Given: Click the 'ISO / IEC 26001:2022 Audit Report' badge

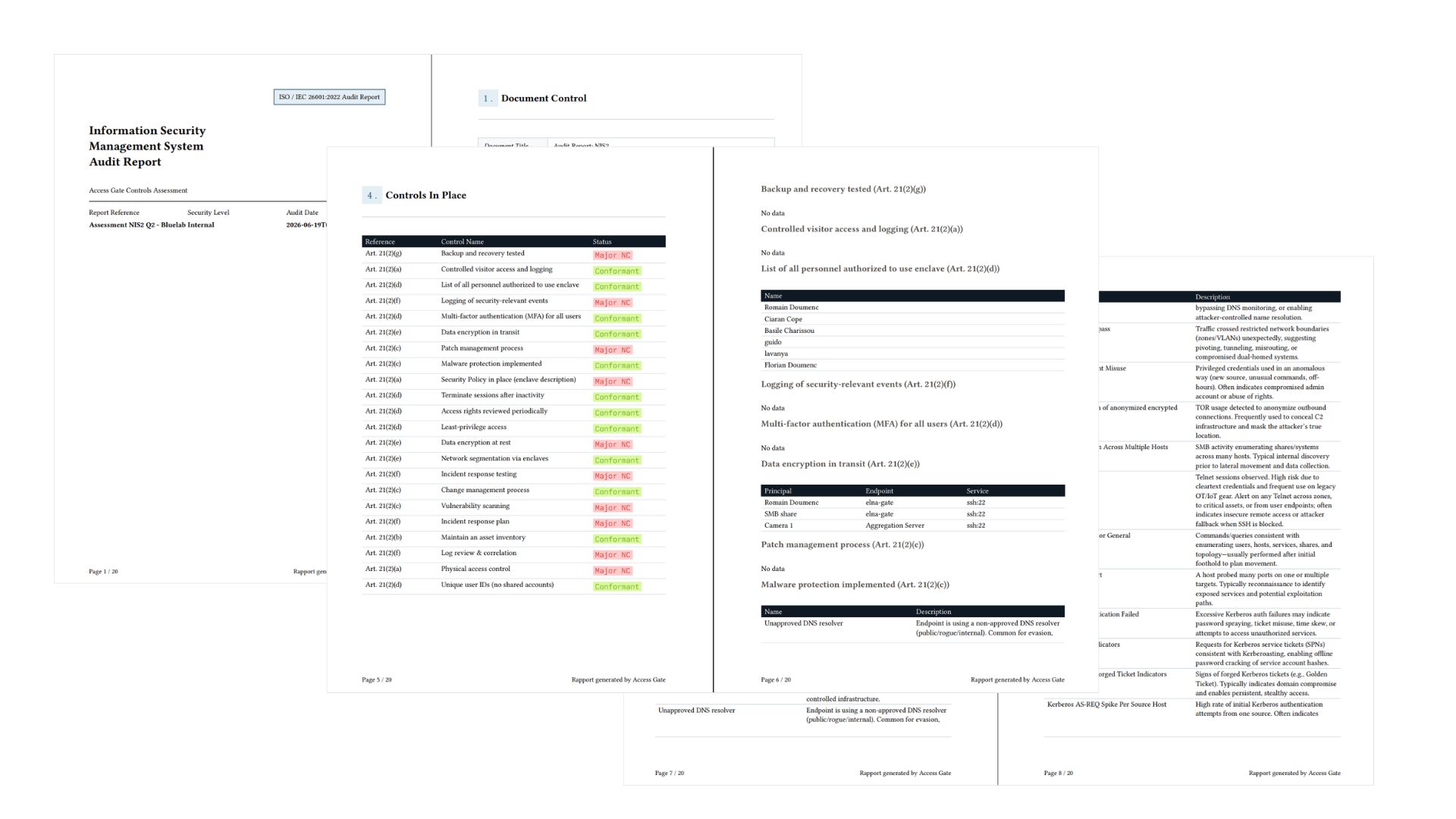Looking at the screenshot, I should 329,97.
